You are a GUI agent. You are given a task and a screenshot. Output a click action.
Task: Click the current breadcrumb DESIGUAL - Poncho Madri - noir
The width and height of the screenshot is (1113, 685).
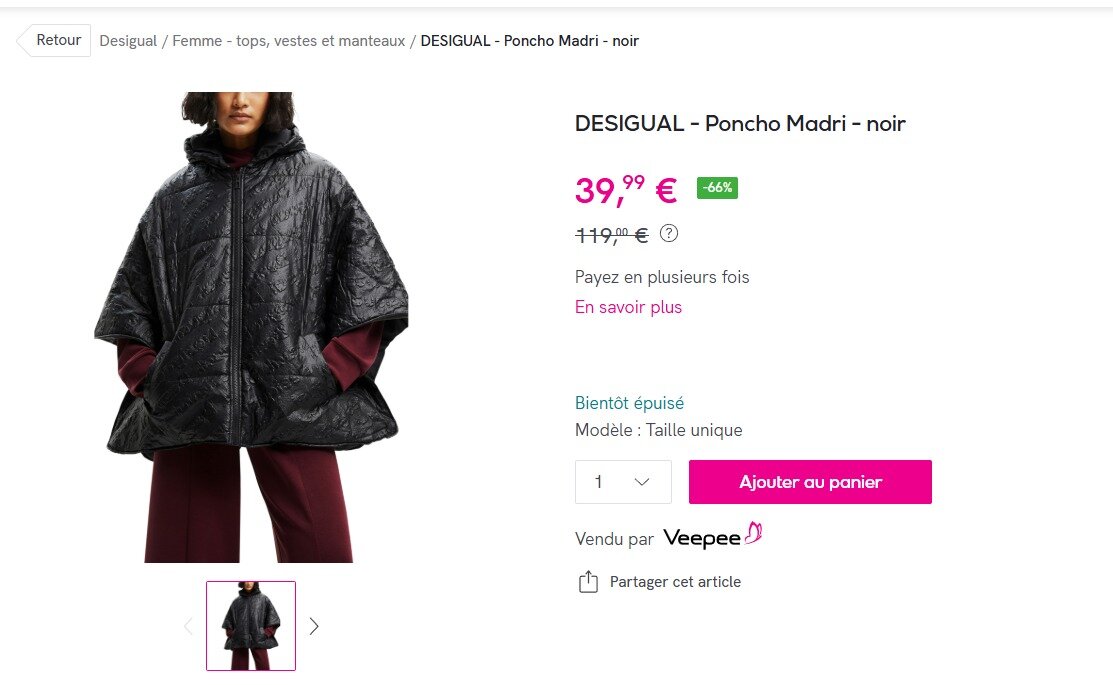(530, 41)
